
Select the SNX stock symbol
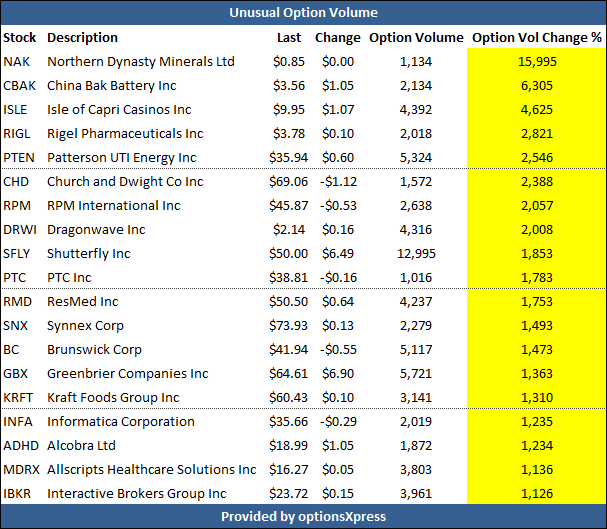[x=15, y=325]
